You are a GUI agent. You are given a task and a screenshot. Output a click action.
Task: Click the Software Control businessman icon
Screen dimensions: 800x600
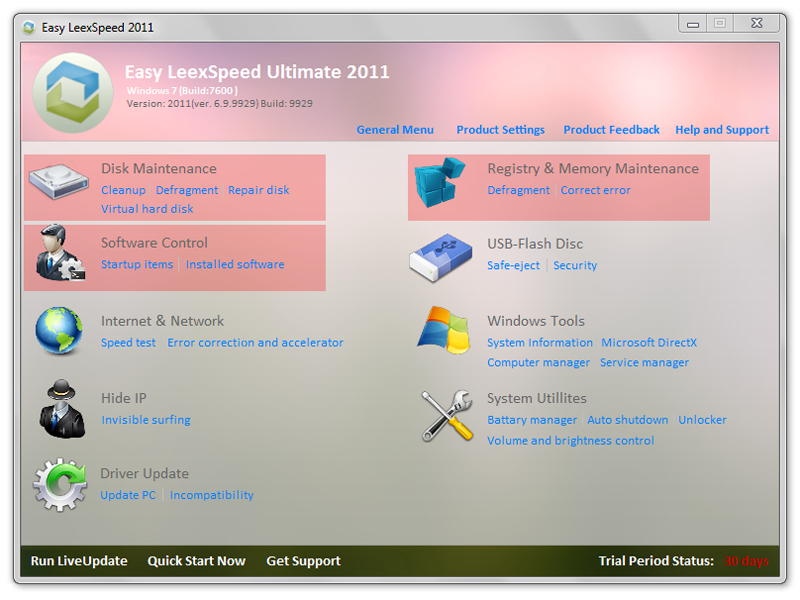coord(60,252)
